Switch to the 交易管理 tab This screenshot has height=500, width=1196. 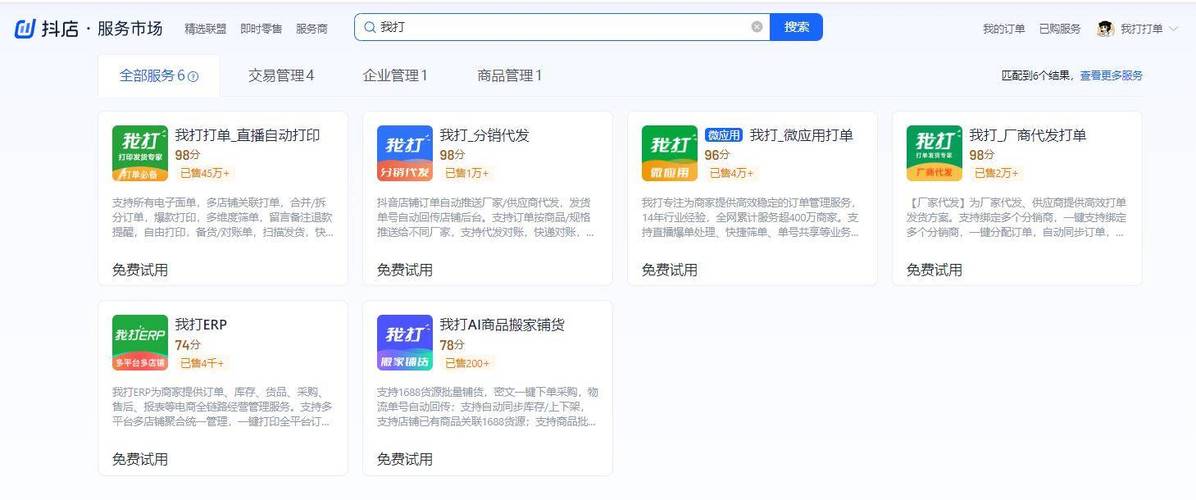[281, 75]
